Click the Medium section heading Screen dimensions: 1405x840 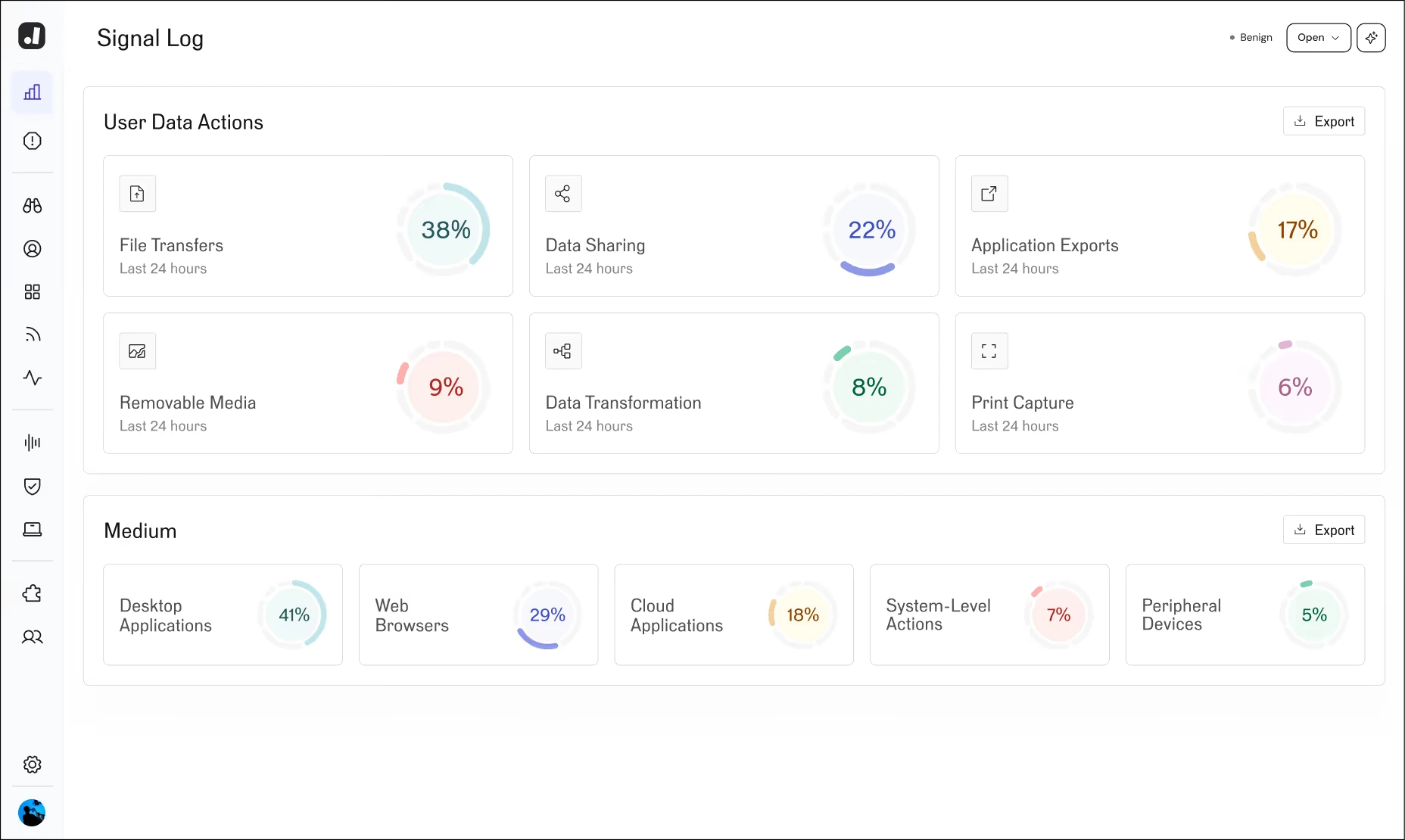pyautogui.click(x=140, y=531)
